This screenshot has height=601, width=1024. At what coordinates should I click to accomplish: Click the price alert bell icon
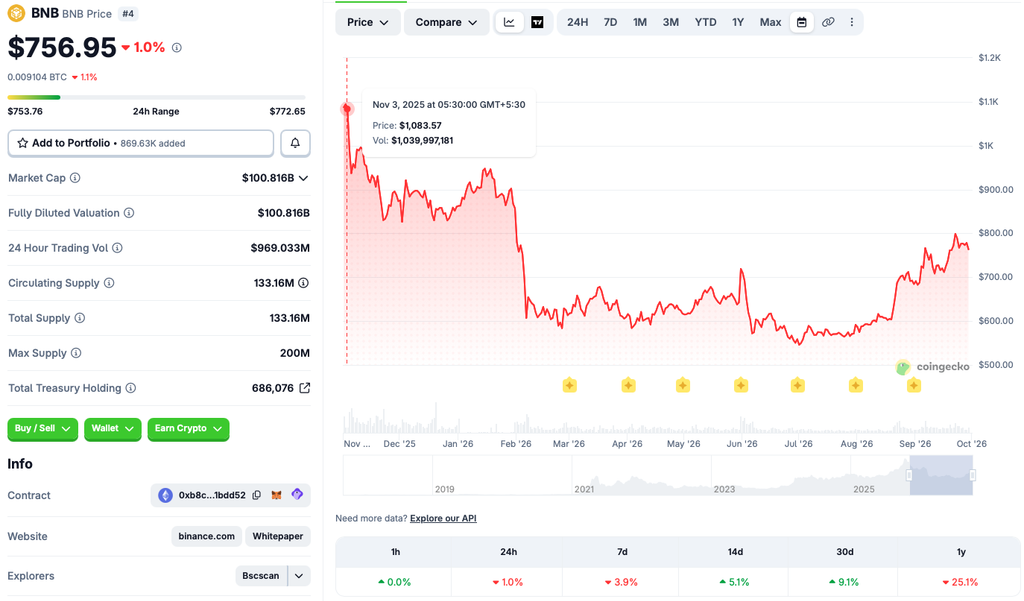click(x=295, y=143)
